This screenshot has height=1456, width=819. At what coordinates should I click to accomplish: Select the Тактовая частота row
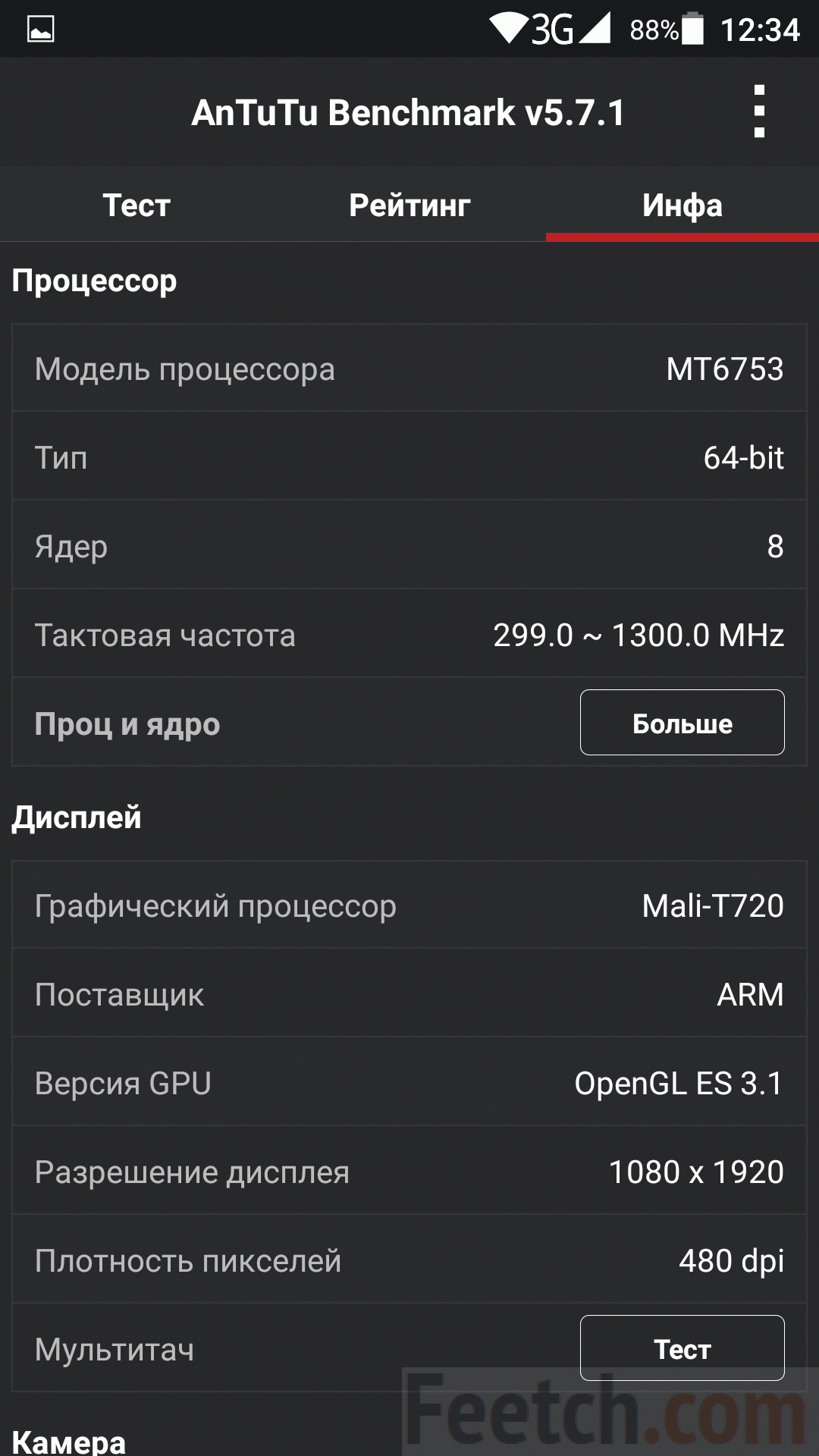[x=409, y=635]
